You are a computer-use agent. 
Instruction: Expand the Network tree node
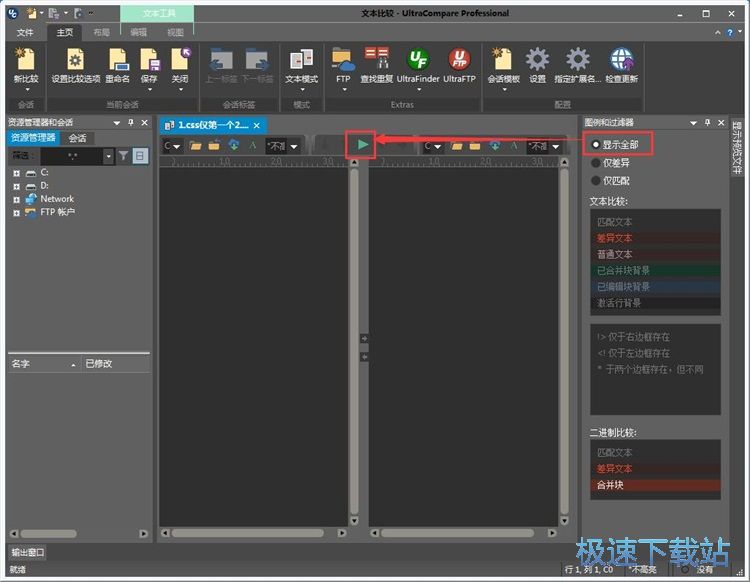click(16, 199)
